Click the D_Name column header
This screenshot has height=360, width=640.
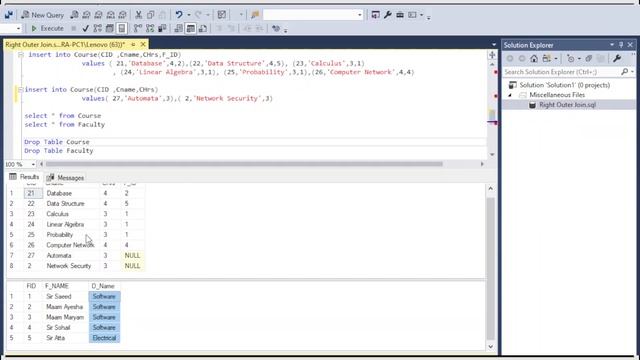coord(104,286)
